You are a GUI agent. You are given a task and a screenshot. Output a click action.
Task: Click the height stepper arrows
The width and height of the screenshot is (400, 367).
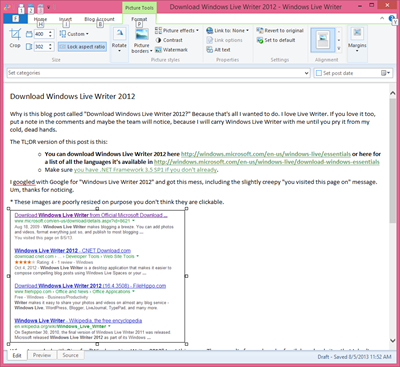tap(51, 47)
